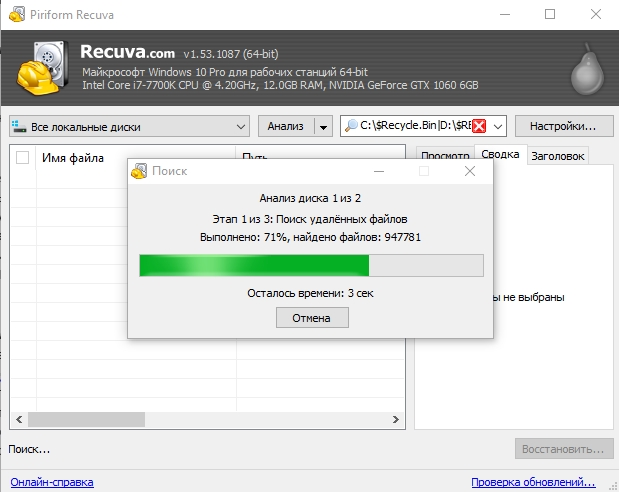Image resolution: width=619 pixels, height=492 pixels.
Task: Cancel the scan with Отмена
Action: tap(312, 318)
